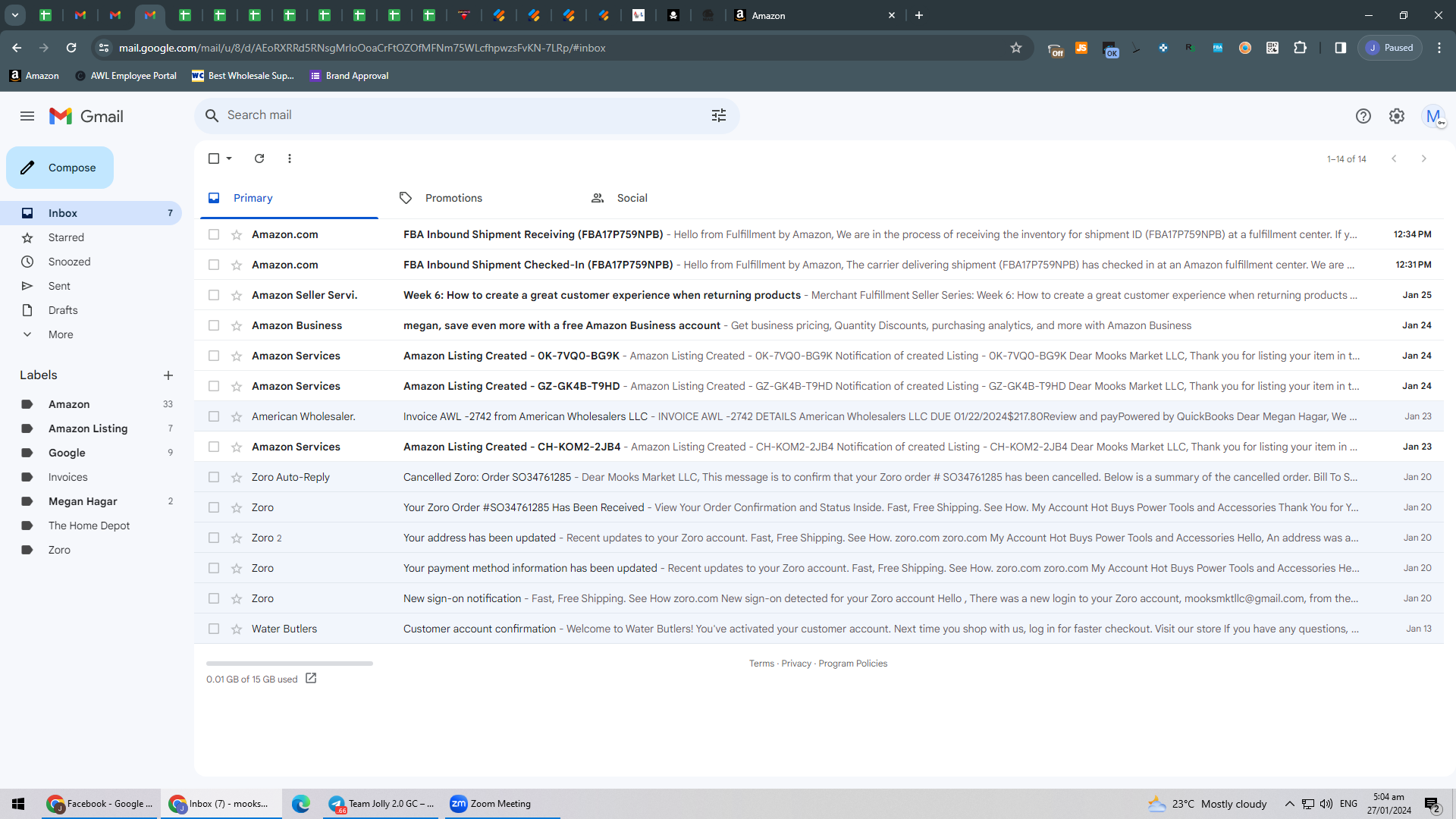This screenshot has width=1456, height=819.
Task: Open Gmail main menu hamburger icon
Action: (x=27, y=116)
